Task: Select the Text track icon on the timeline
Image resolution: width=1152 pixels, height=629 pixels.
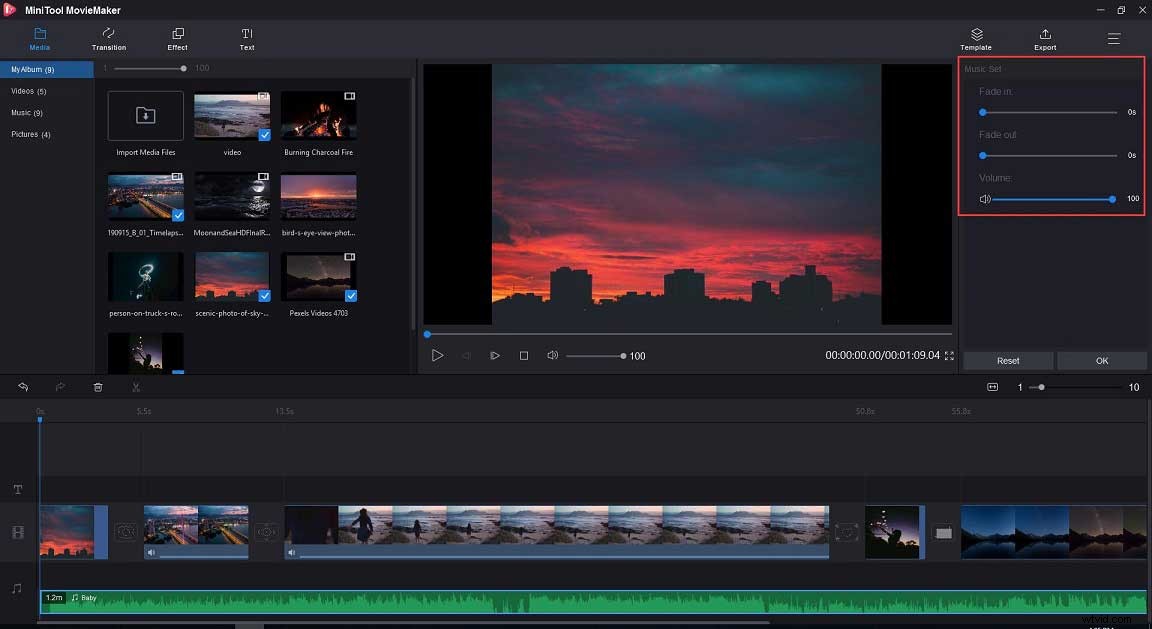Action: 17,489
